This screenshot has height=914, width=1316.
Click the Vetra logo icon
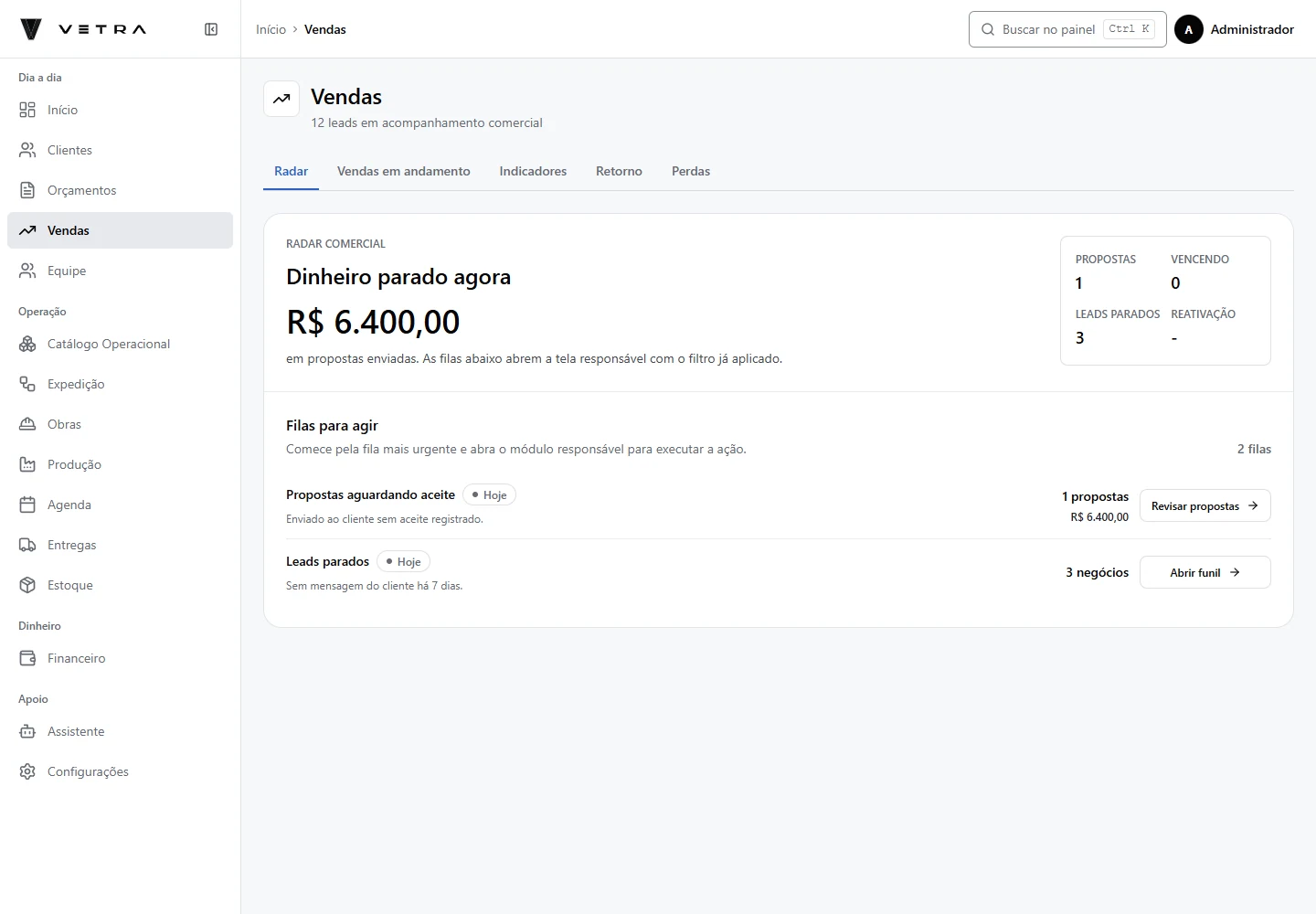click(x=31, y=29)
